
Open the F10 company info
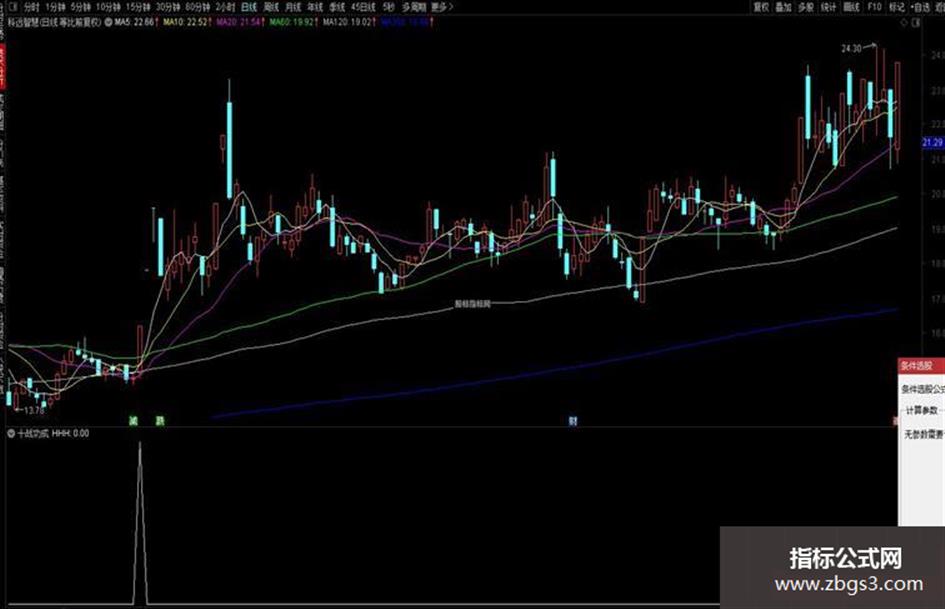coord(874,7)
